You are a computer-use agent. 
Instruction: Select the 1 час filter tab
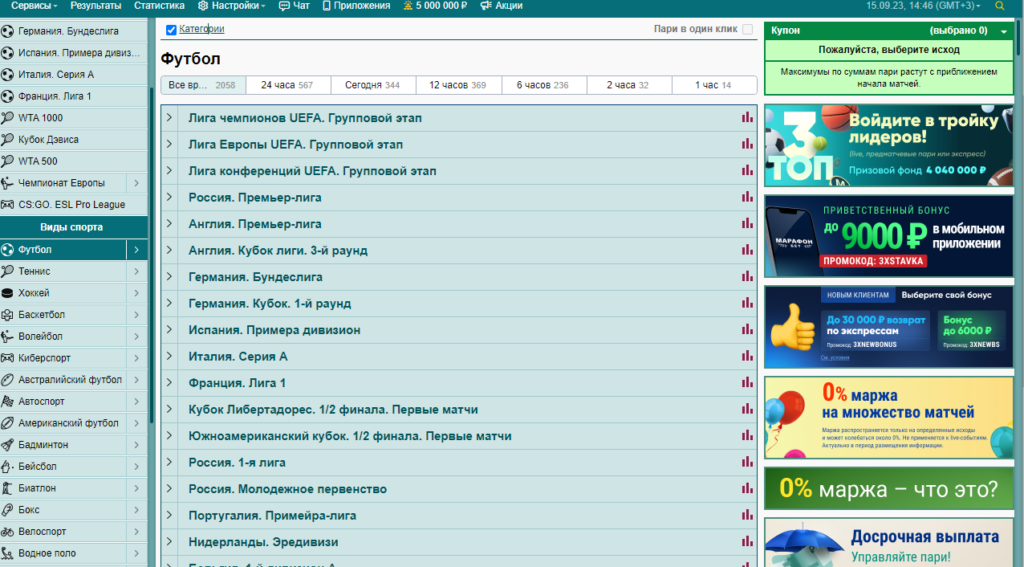pyautogui.click(x=713, y=85)
